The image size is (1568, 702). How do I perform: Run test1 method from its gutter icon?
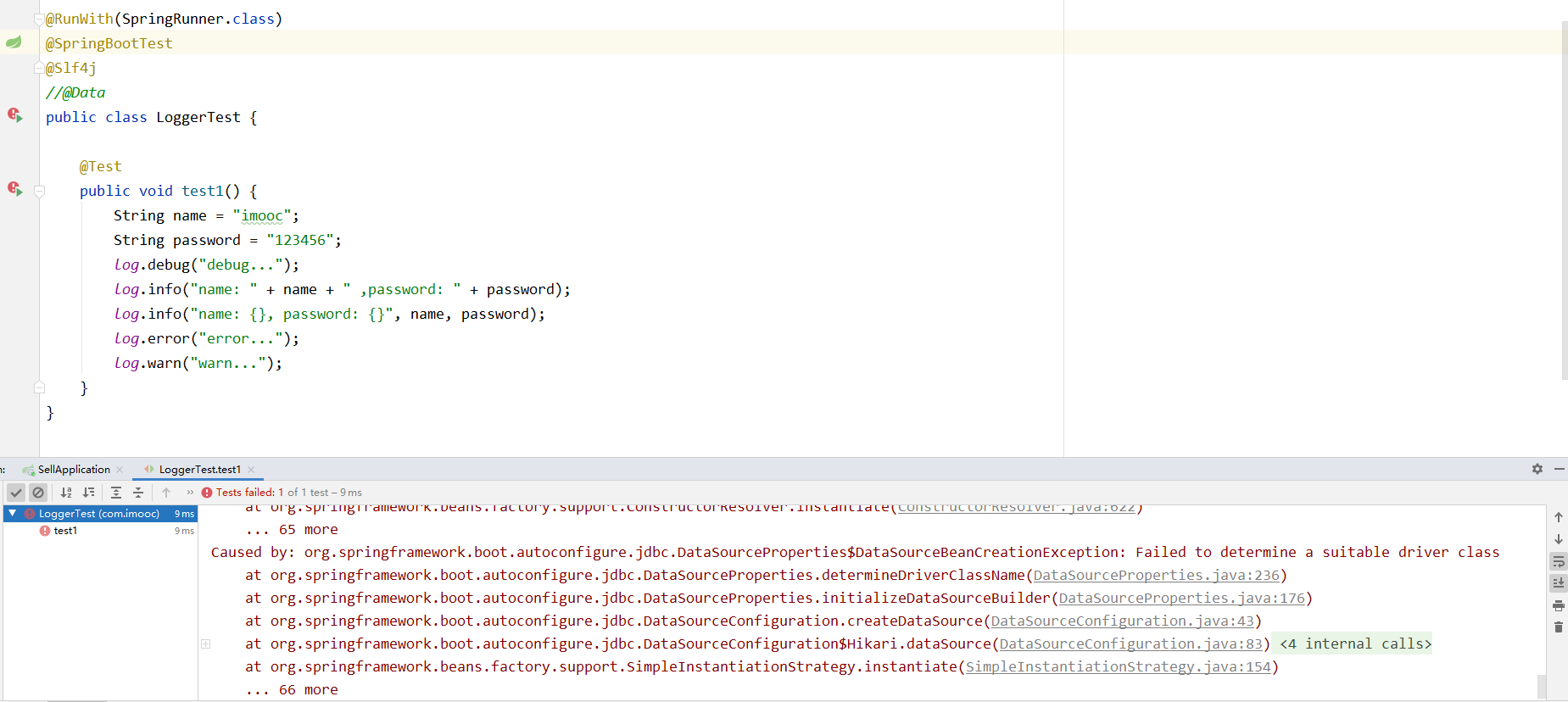click(14, 189)
